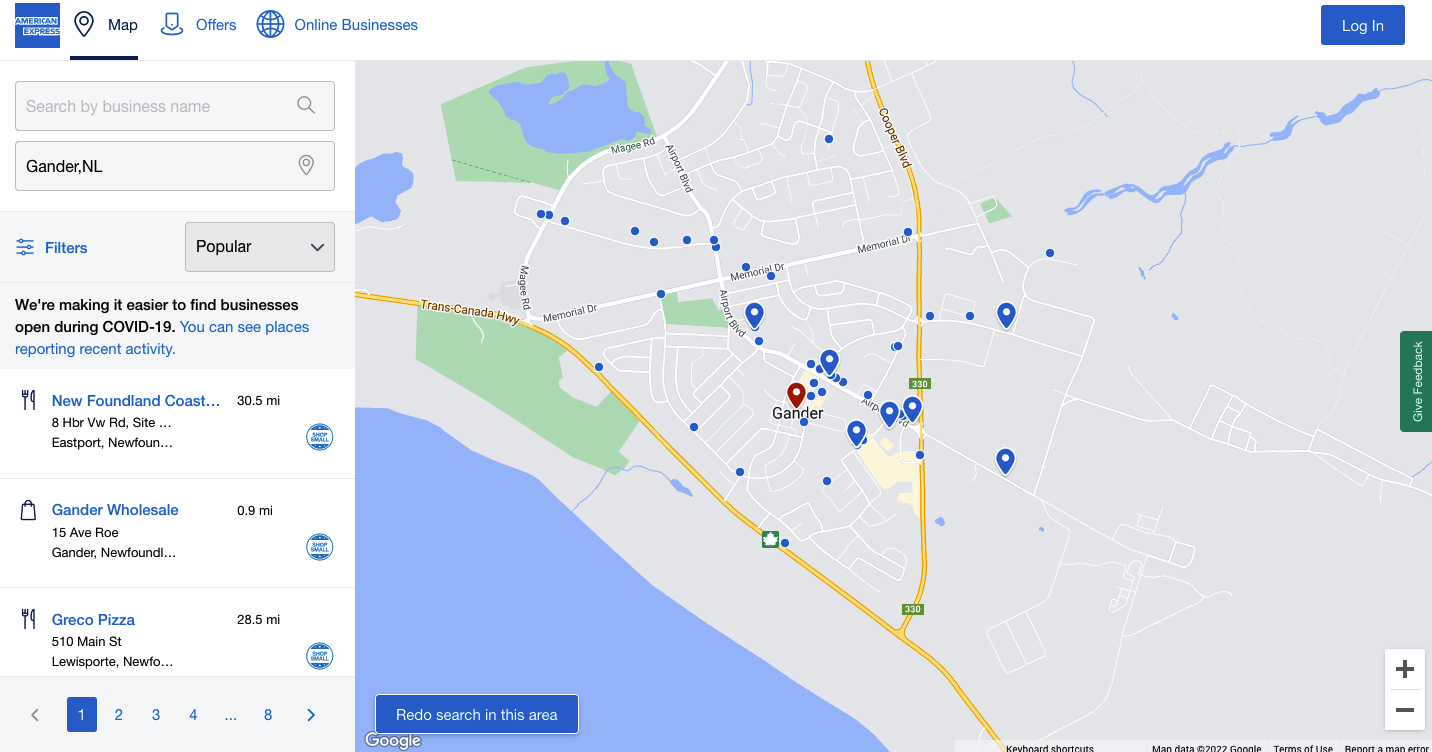
Task: Click Shop Small badge on Gander Wholesale
Action: [319, 547]
